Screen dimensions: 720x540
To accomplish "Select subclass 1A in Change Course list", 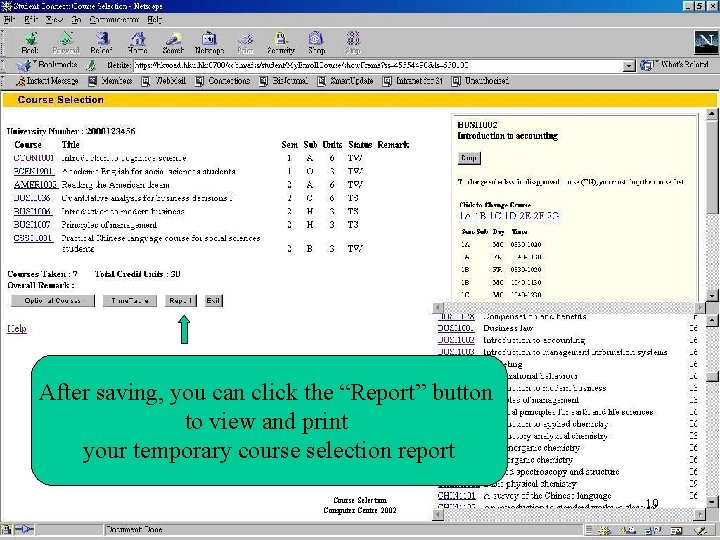I will (465, 216).
